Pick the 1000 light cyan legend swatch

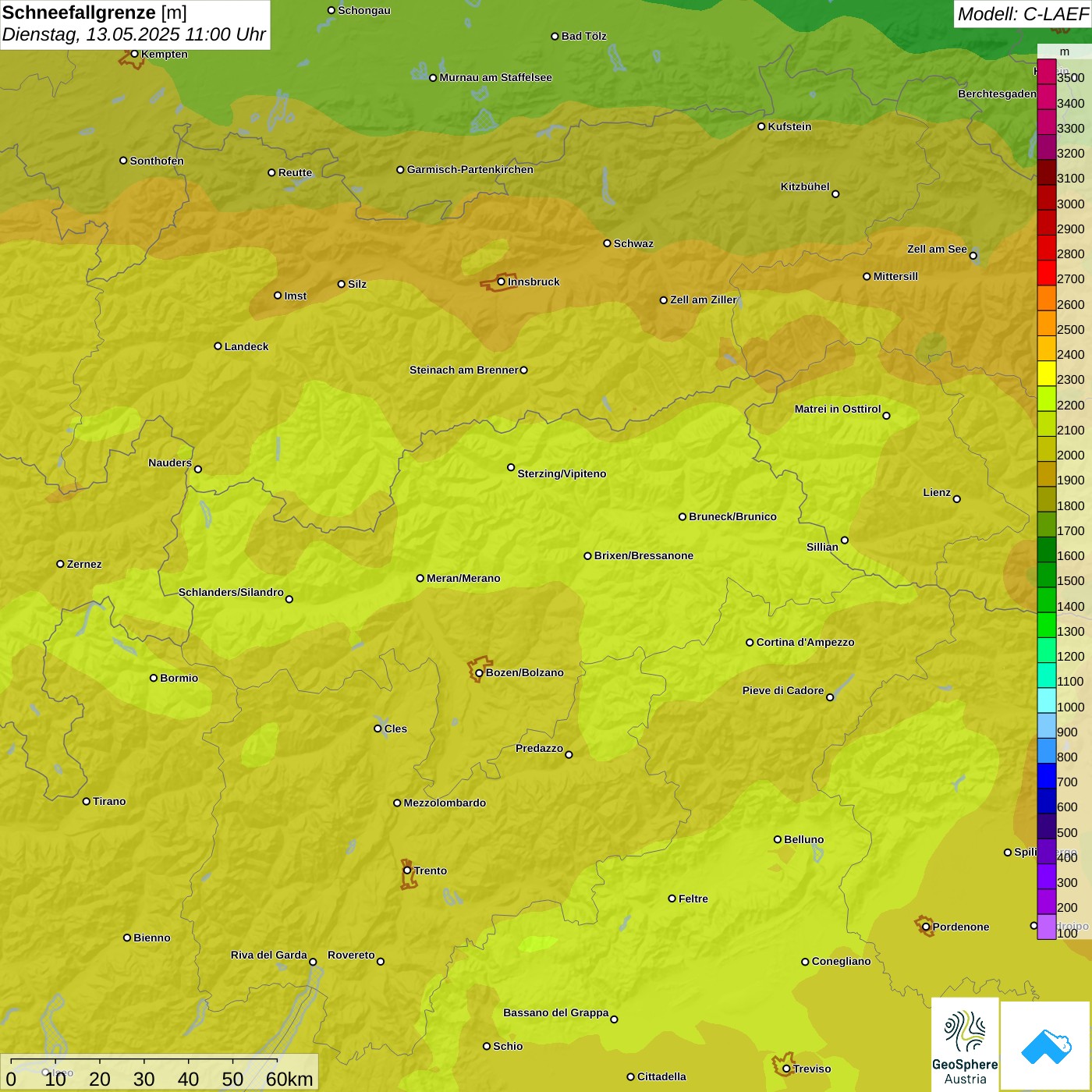tap(1047, 700)
